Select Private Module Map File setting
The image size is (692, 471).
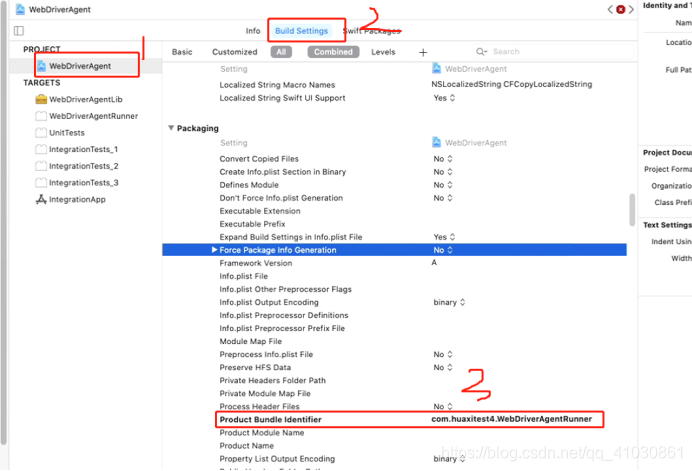(265, 393)
